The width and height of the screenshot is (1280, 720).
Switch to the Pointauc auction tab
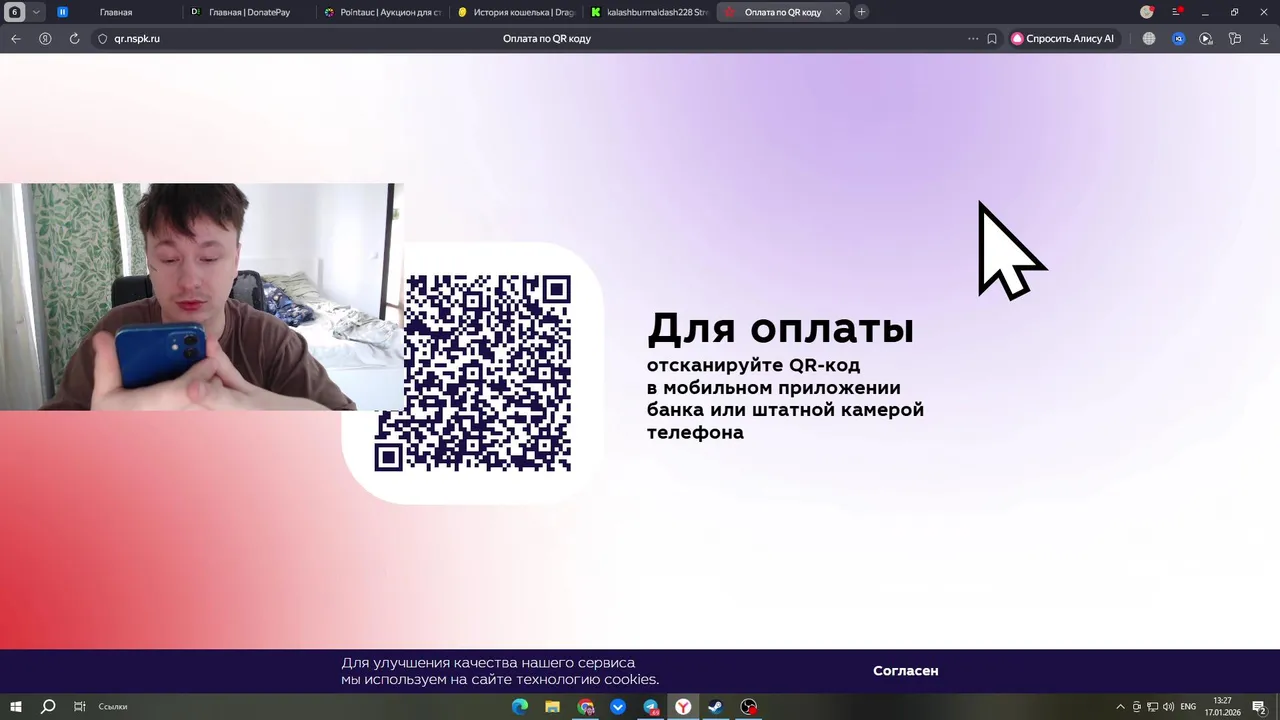(383, 12)
